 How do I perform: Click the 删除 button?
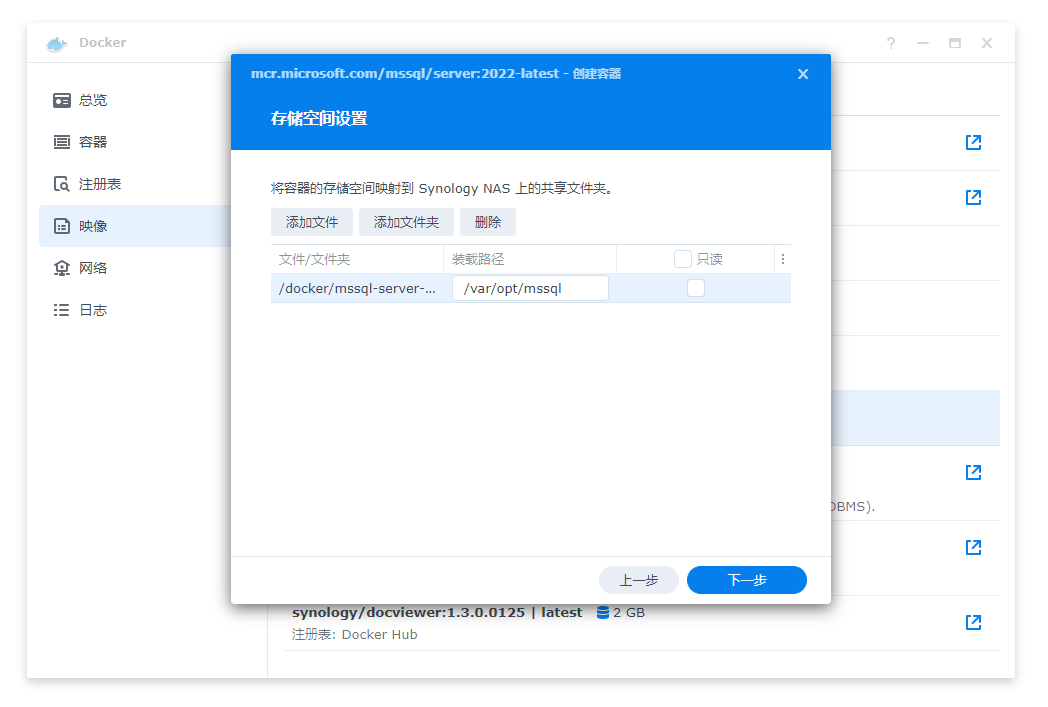point(488,222)
